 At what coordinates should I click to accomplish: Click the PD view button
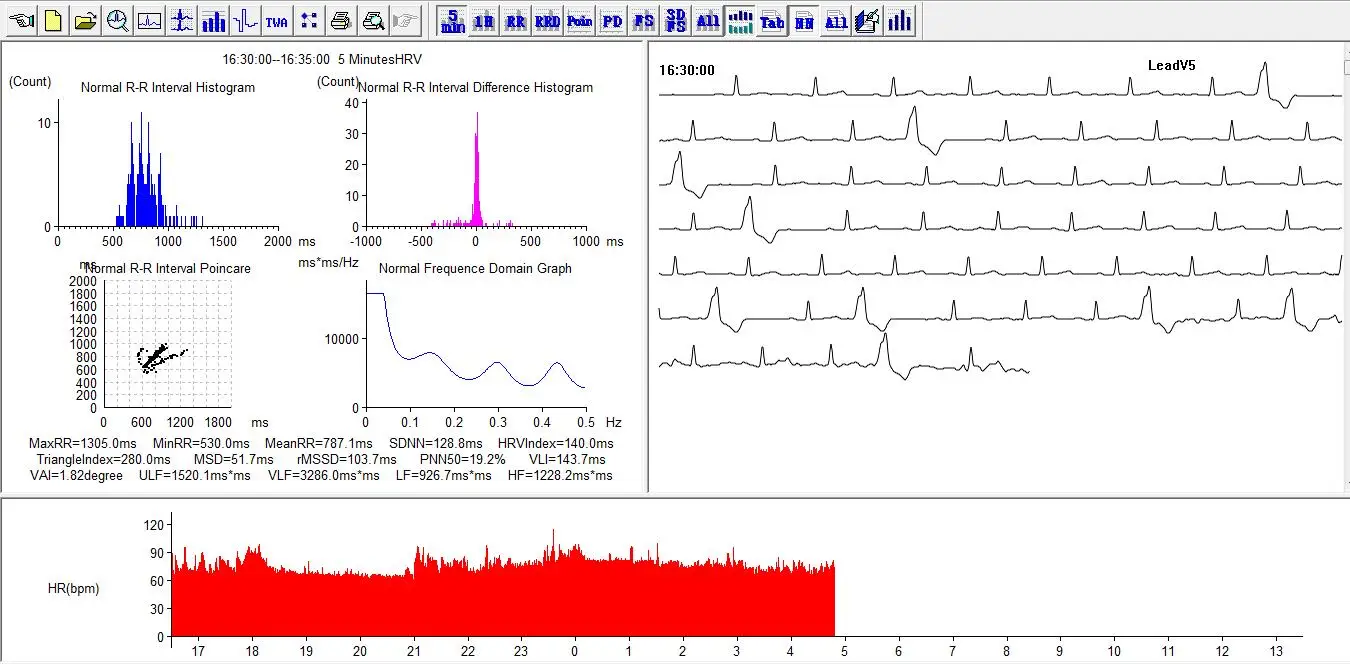point(612,20)
